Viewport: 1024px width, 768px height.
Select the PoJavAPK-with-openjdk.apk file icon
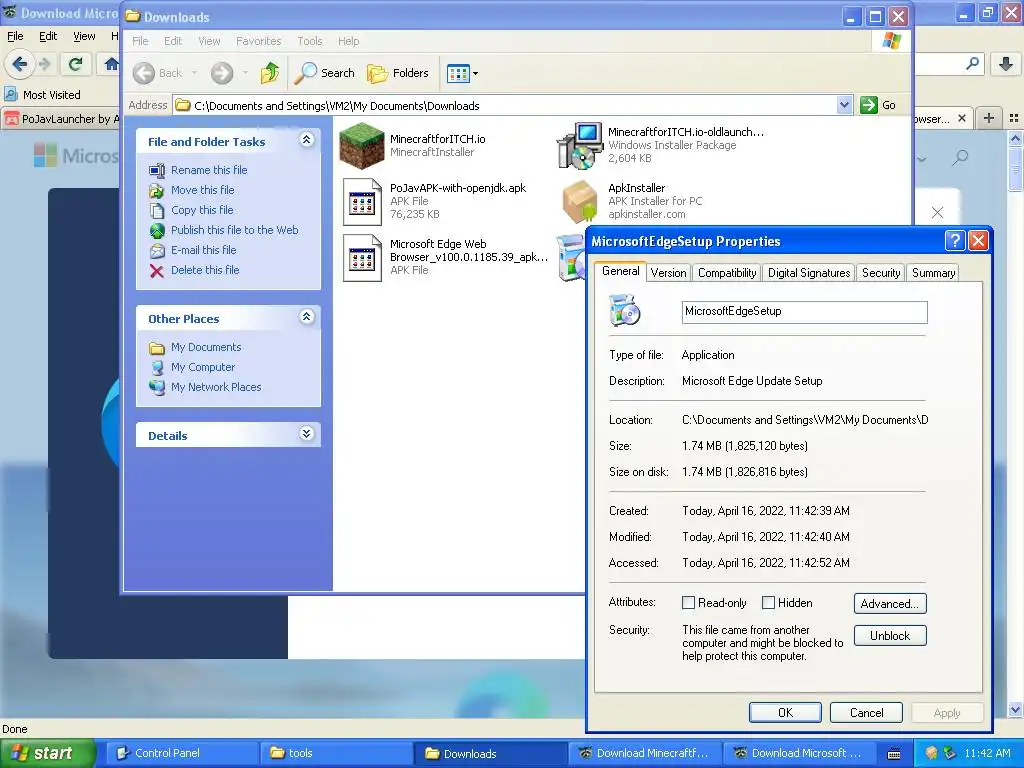click(x=362, y=202)
